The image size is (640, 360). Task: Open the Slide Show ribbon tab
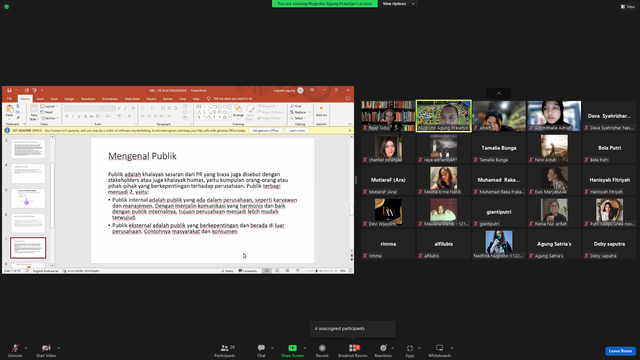pos(132,99)
